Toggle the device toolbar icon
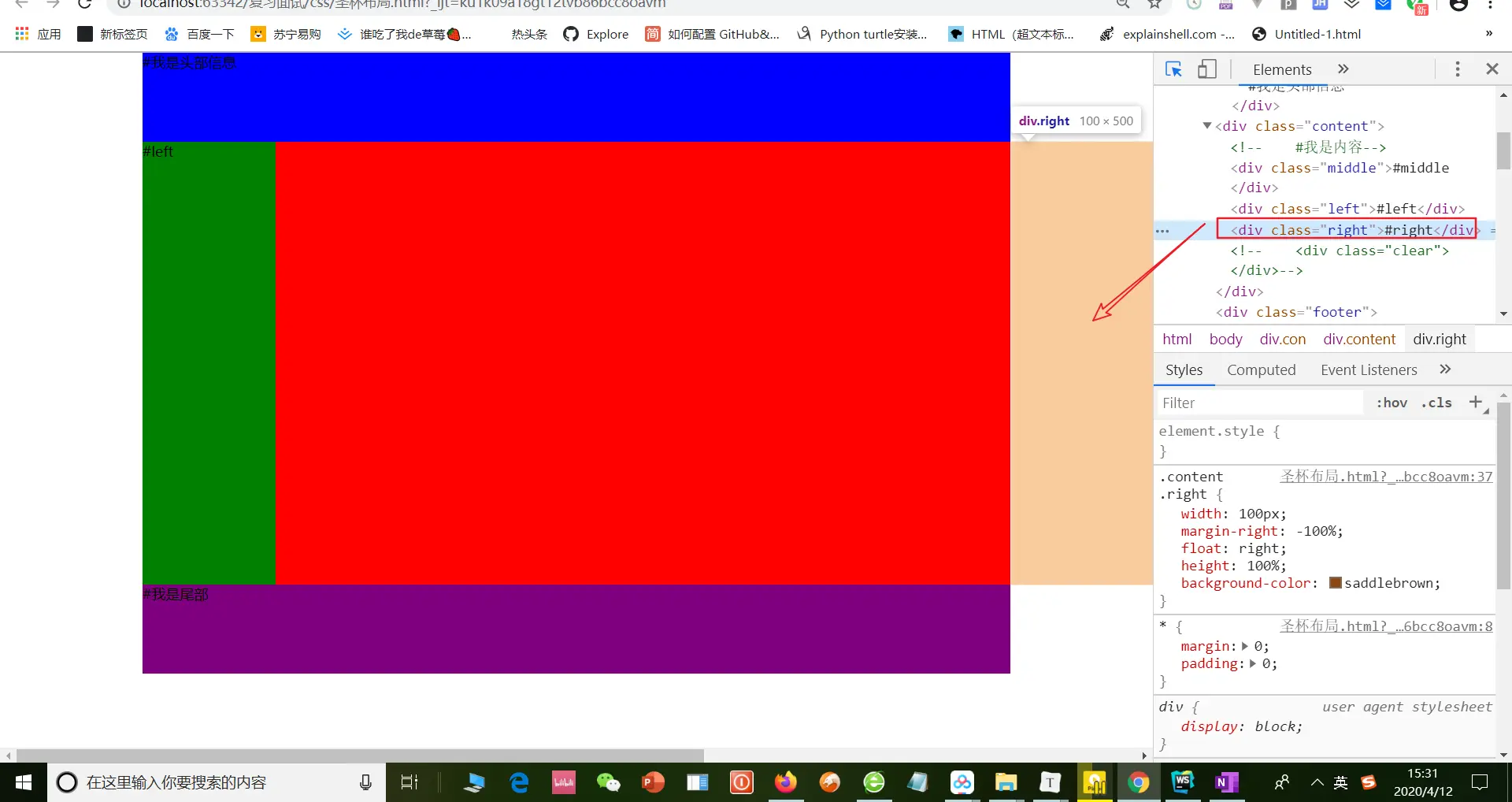1512x802 pixels. (1207, 69)
